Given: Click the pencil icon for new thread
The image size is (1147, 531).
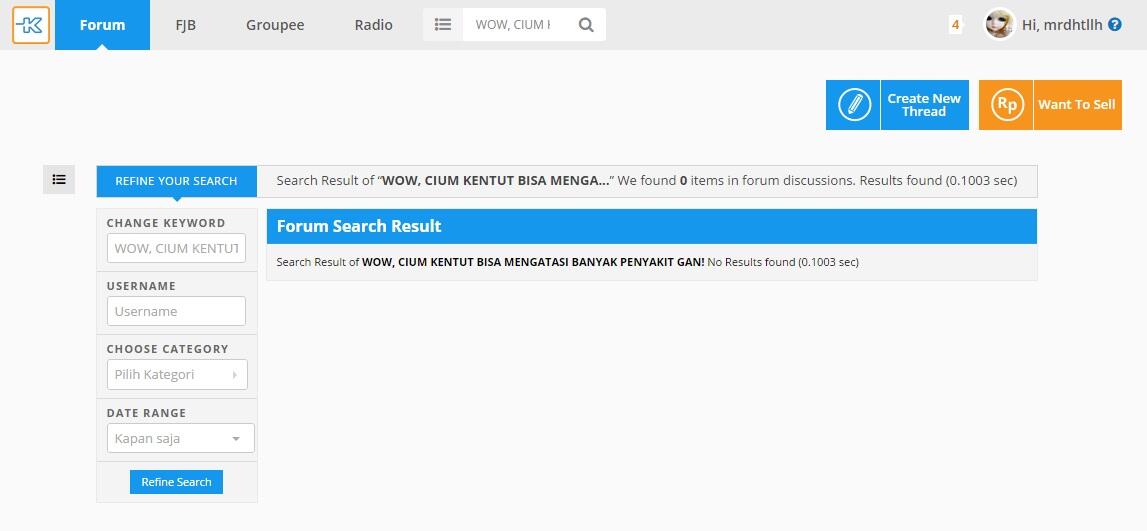Looking at the screenshot, I should (853, 105).
